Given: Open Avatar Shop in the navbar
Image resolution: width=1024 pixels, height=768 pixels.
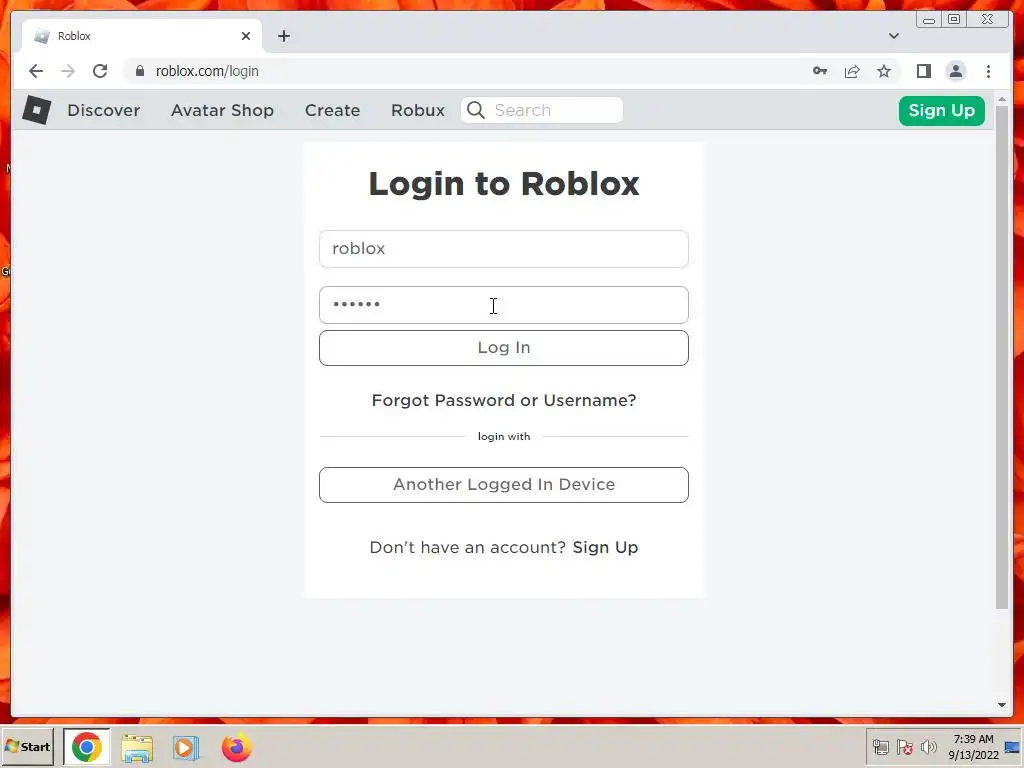Looking at the screenshot, I should click(222, 110).
